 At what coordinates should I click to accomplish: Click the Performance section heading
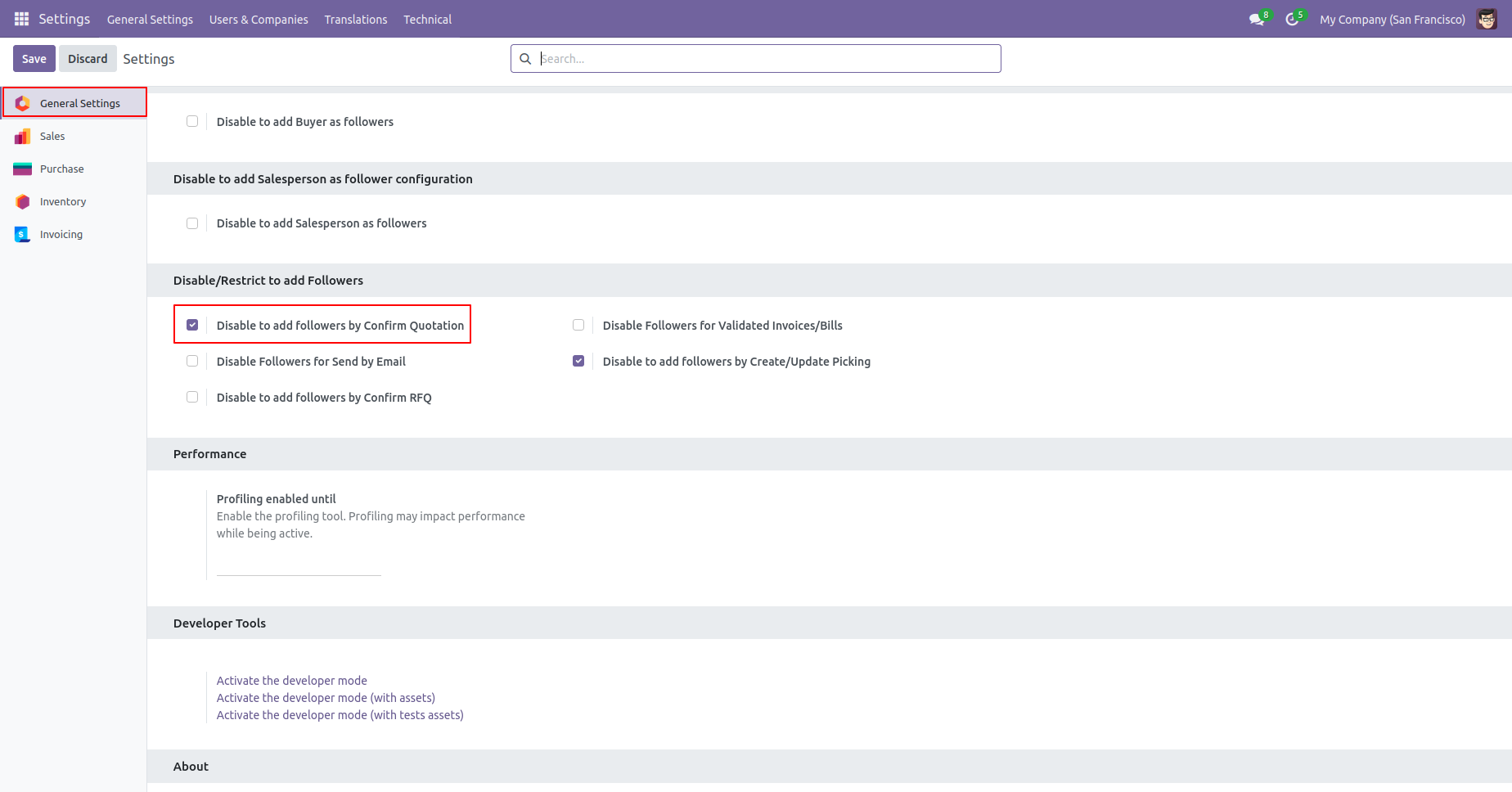[x=209, y=454]
